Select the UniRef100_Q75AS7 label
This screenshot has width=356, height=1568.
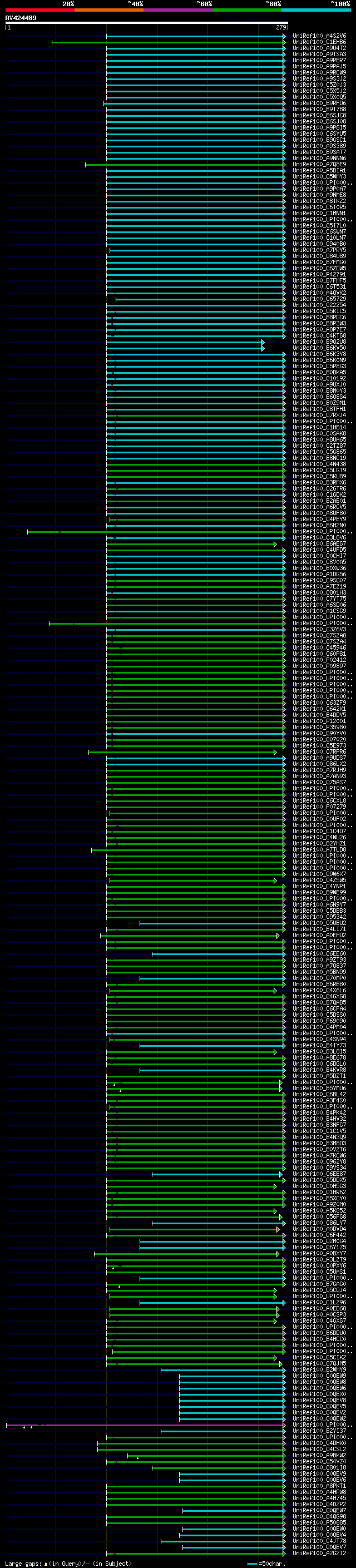click(319, 782)
